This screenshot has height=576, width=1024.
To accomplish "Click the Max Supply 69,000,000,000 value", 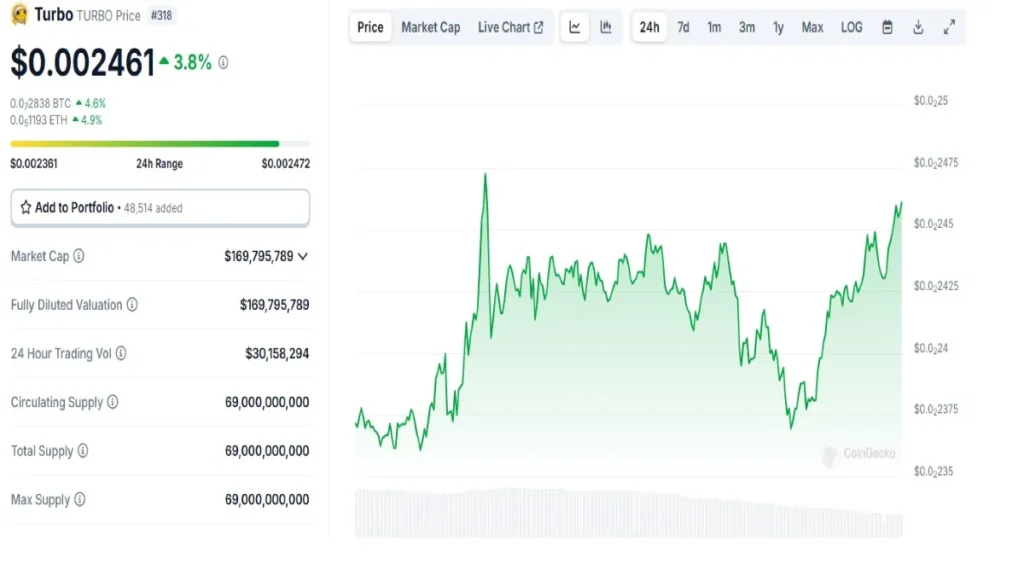I will (267, 500).
